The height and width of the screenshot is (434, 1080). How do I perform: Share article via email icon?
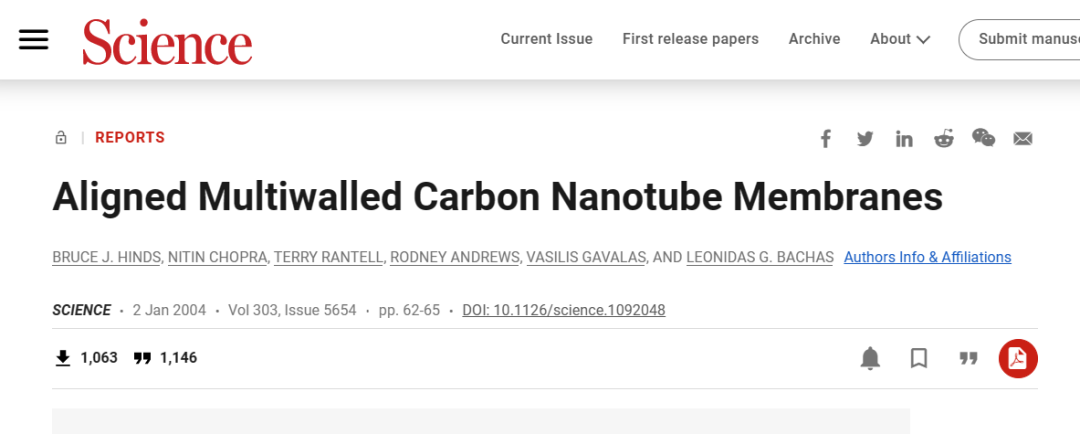coord(1022,139)
